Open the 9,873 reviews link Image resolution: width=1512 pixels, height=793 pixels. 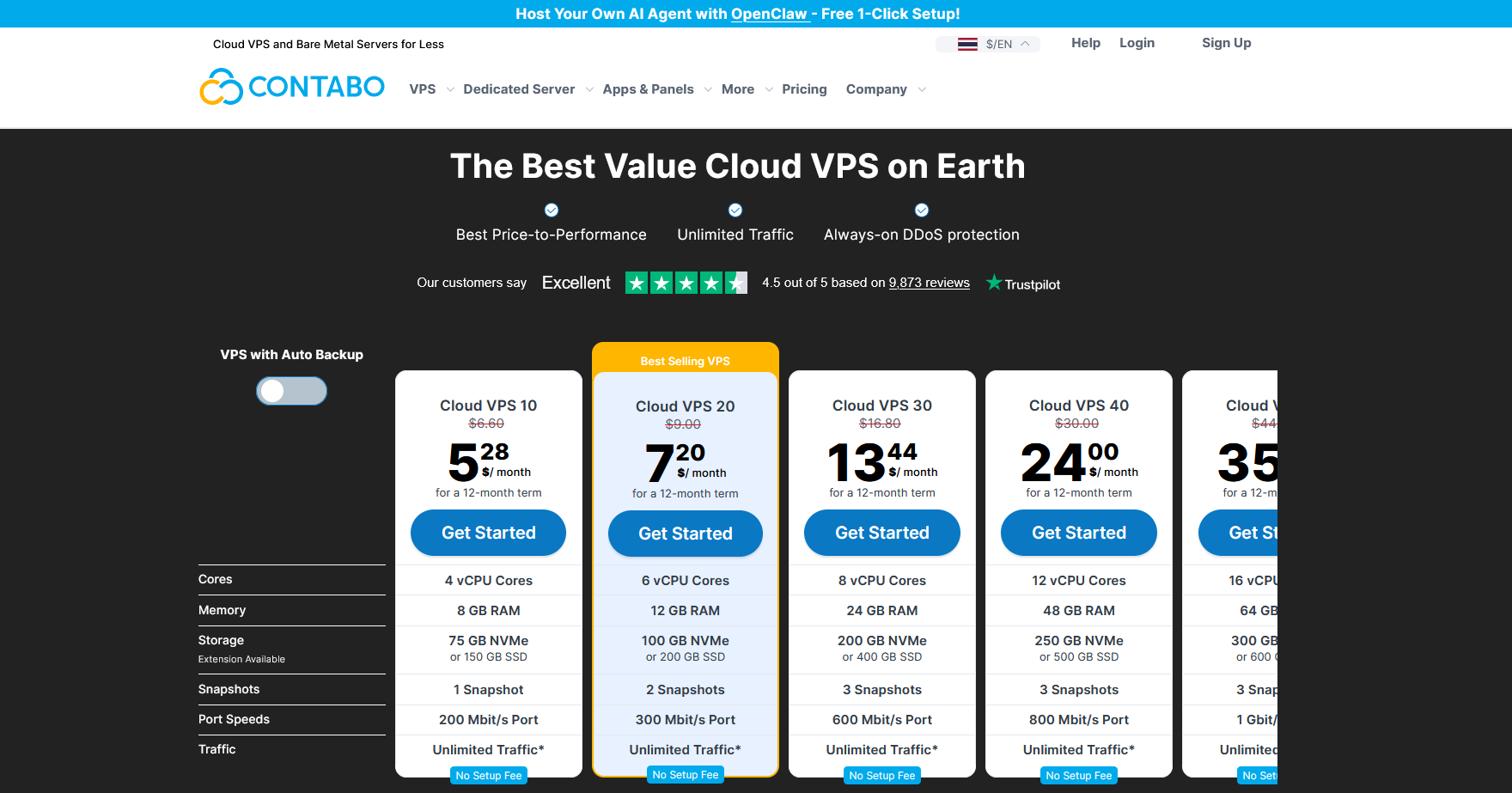930,283
